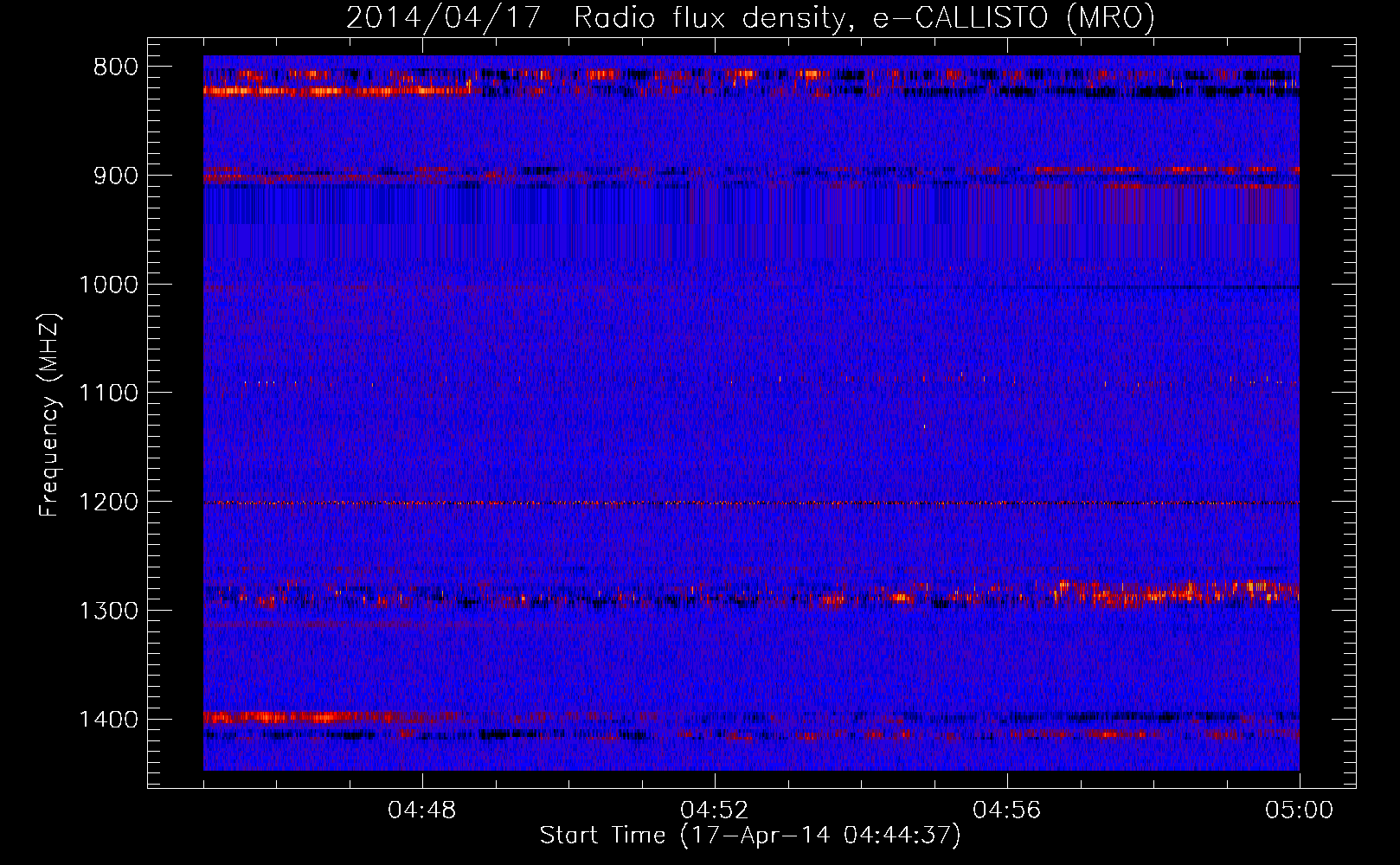Select the 05:00 time tick label
This screenshot has width=1400, height=865.
click(x=1299, y=811)
